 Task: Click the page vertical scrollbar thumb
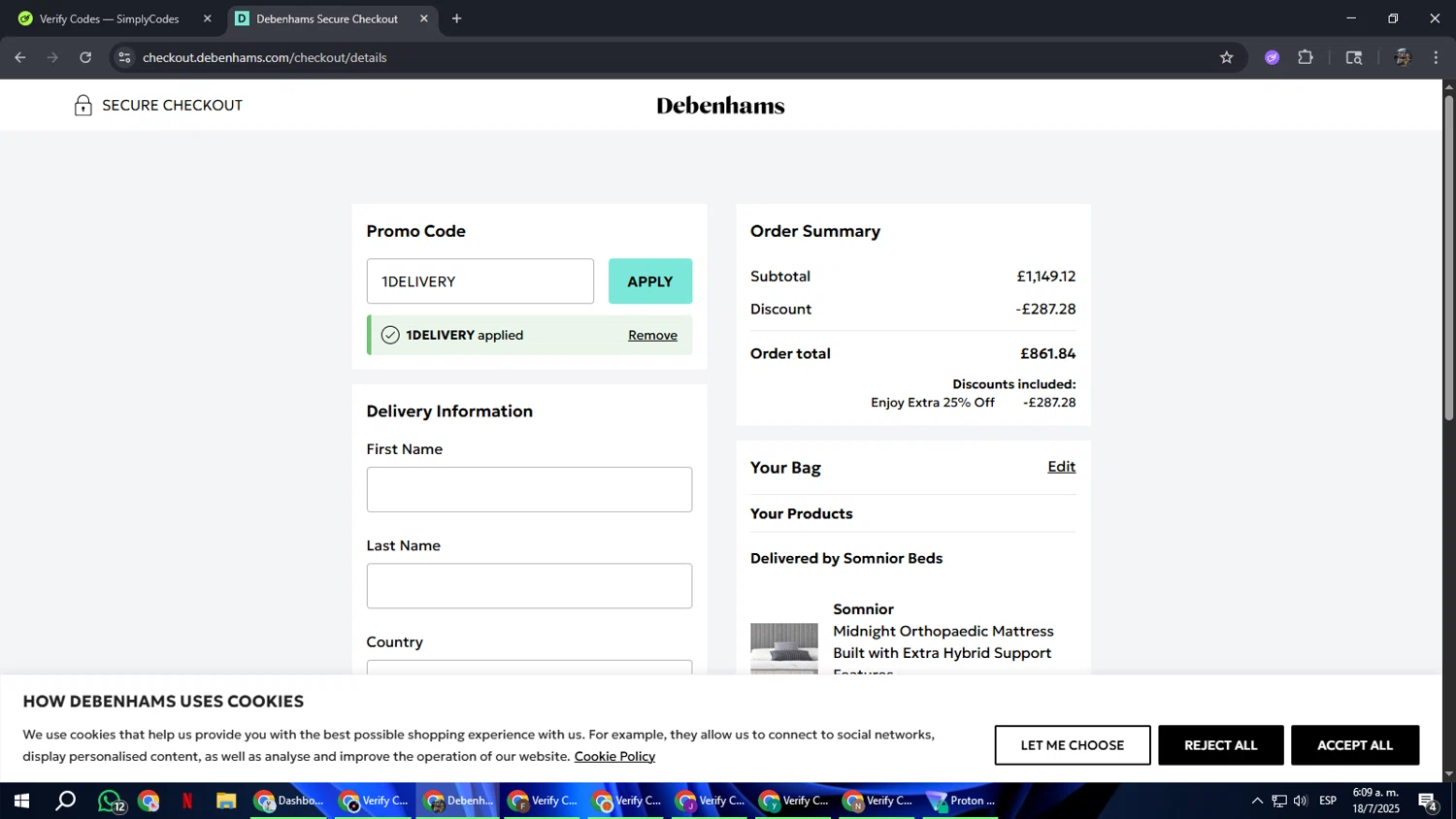[x=1449, y=257]
